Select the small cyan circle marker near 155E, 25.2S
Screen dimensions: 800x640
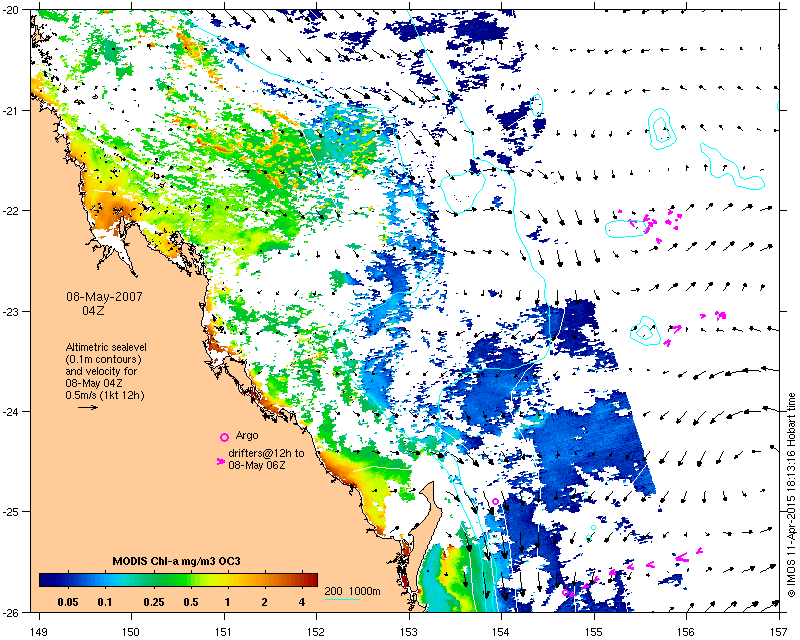click(593, 528)
